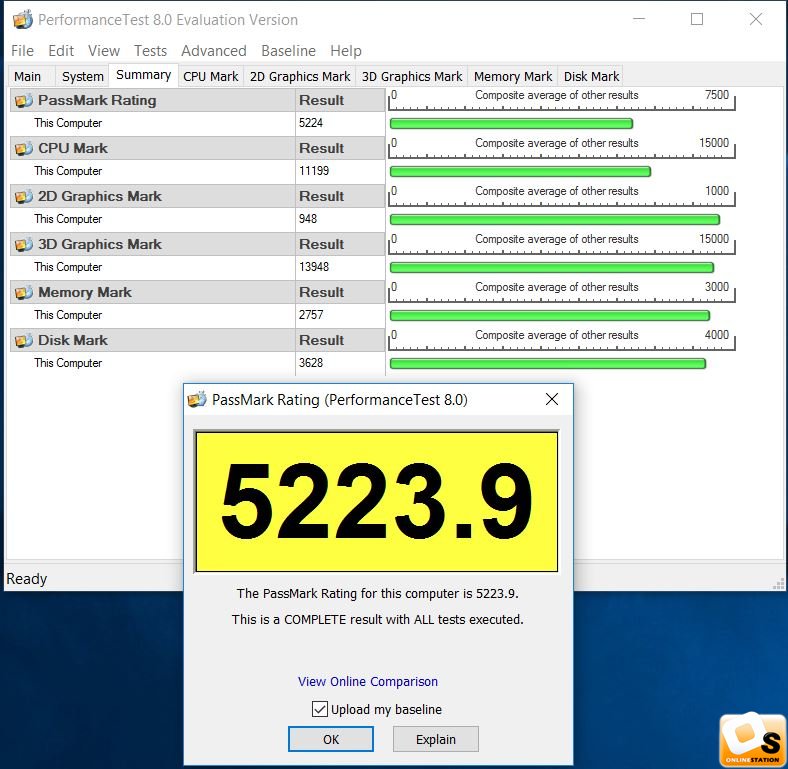The image size is (788, 769).
Task: Switch to the Memory Mark tab
Action: 513,76
